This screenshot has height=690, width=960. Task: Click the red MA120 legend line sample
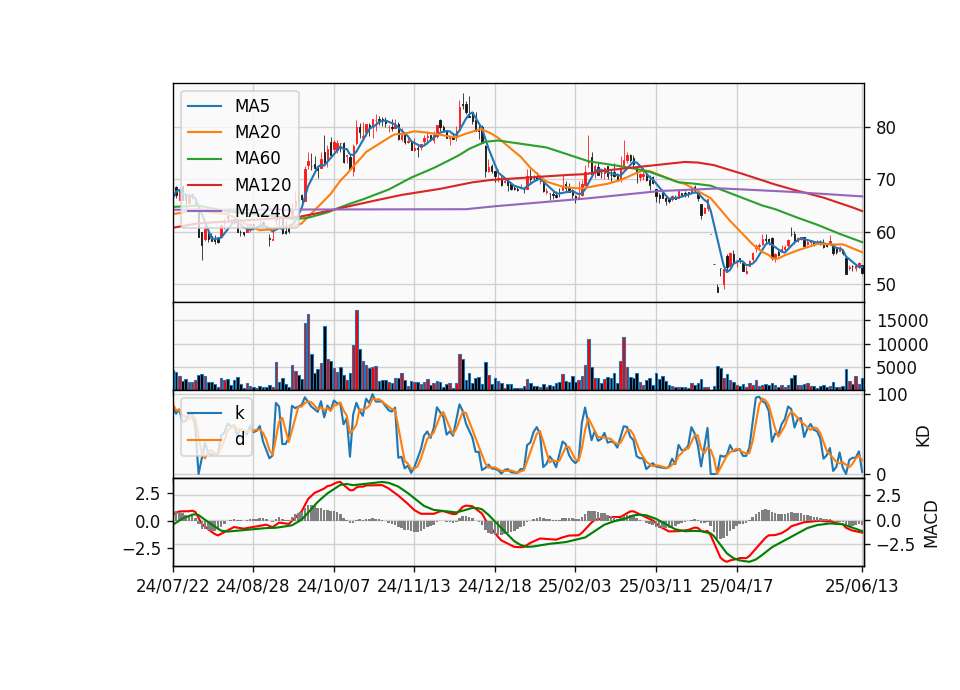(x=204, y=184)
